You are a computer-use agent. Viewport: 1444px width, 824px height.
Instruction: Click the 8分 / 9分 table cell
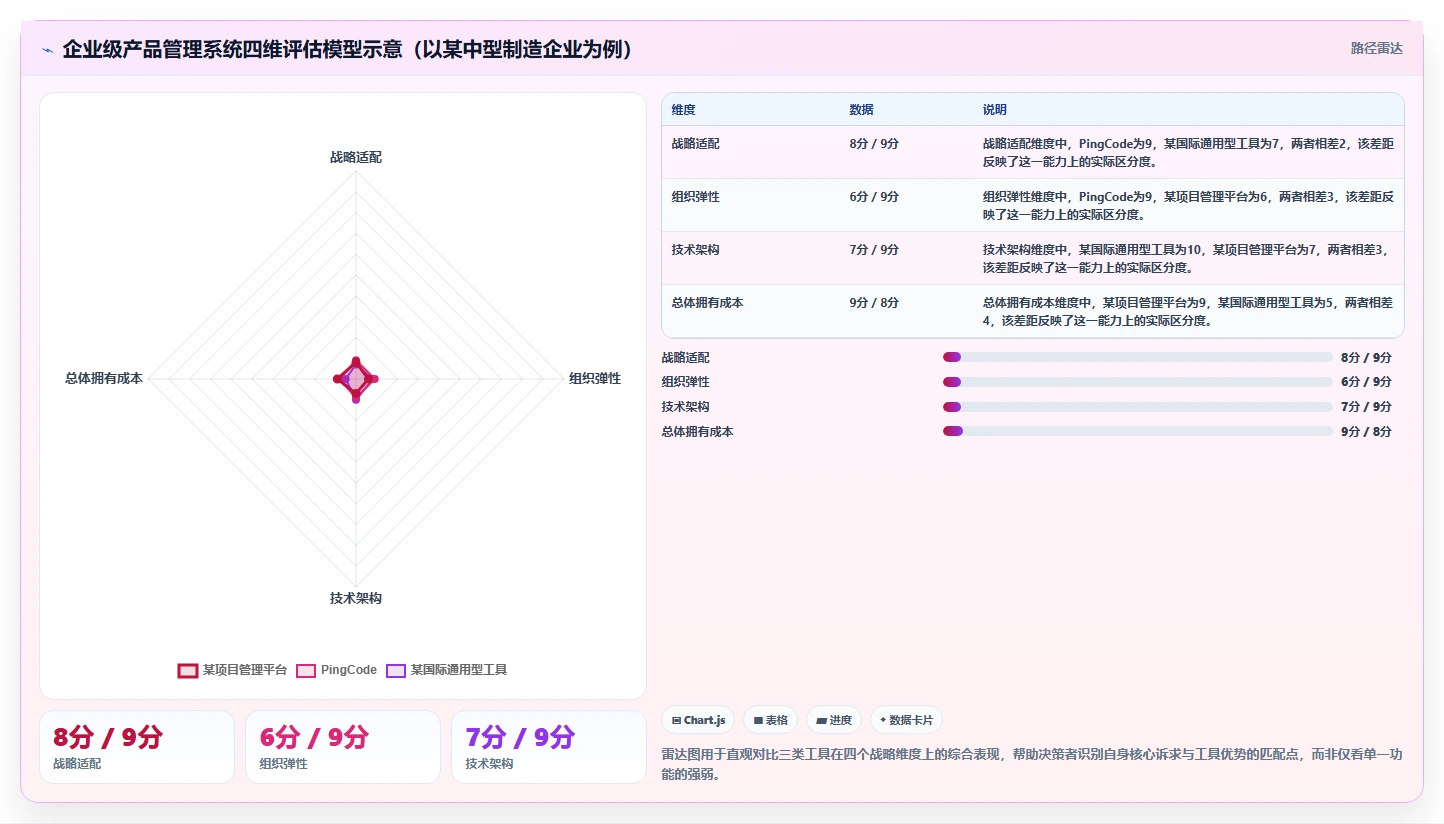pyautogui.click(x=874, y=144)
